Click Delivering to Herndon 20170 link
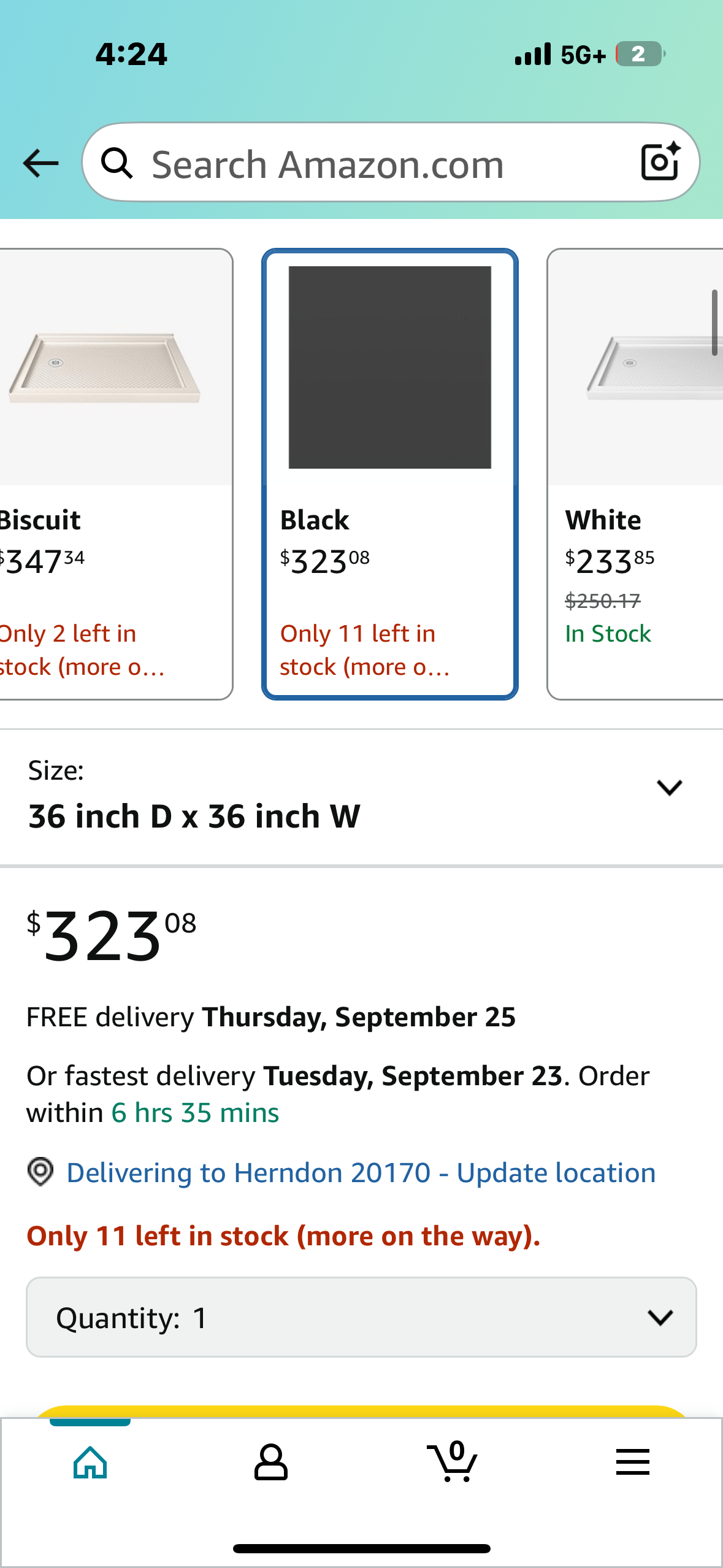723x1568 pixels. coord(361,1173)
